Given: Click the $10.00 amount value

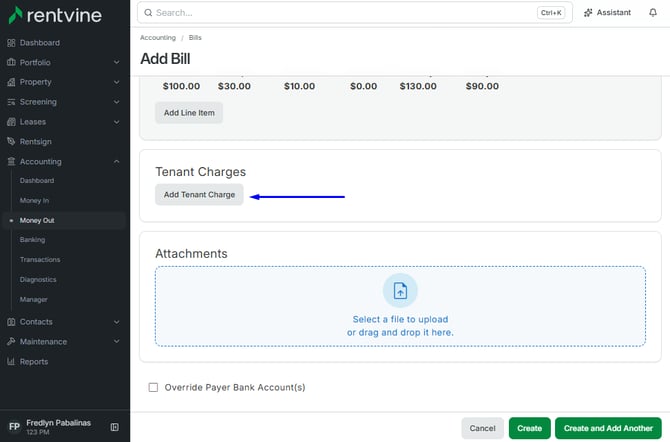Looking at the screenshot, I should 300,86.
